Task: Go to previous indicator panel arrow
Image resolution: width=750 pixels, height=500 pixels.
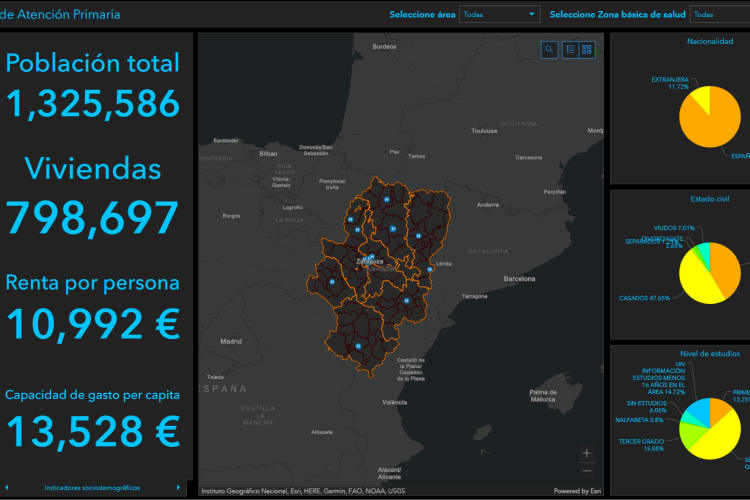Action: [6, 488]
